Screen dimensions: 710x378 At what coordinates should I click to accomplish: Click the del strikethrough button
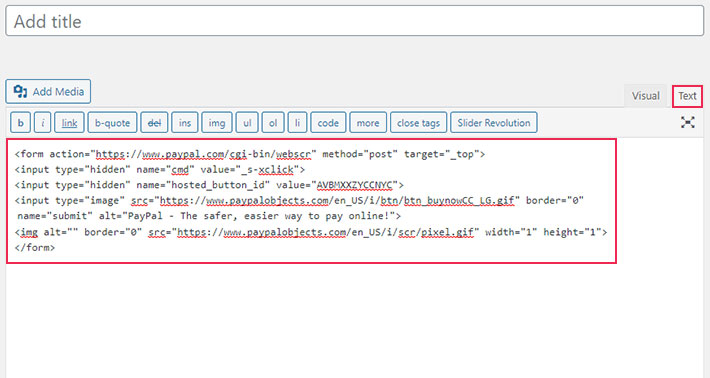(154, 123)
